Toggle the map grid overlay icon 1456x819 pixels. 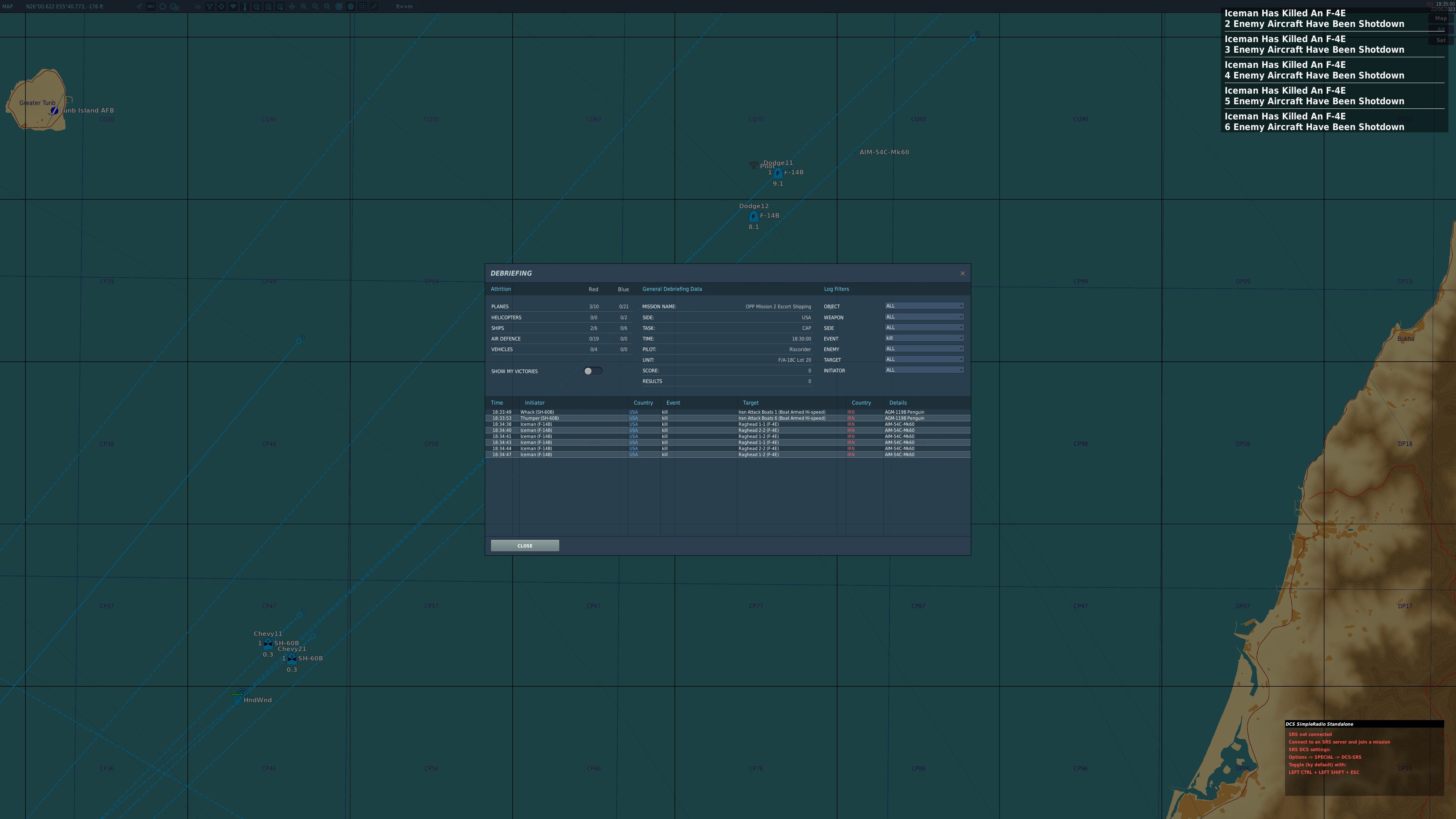point(362,6)
